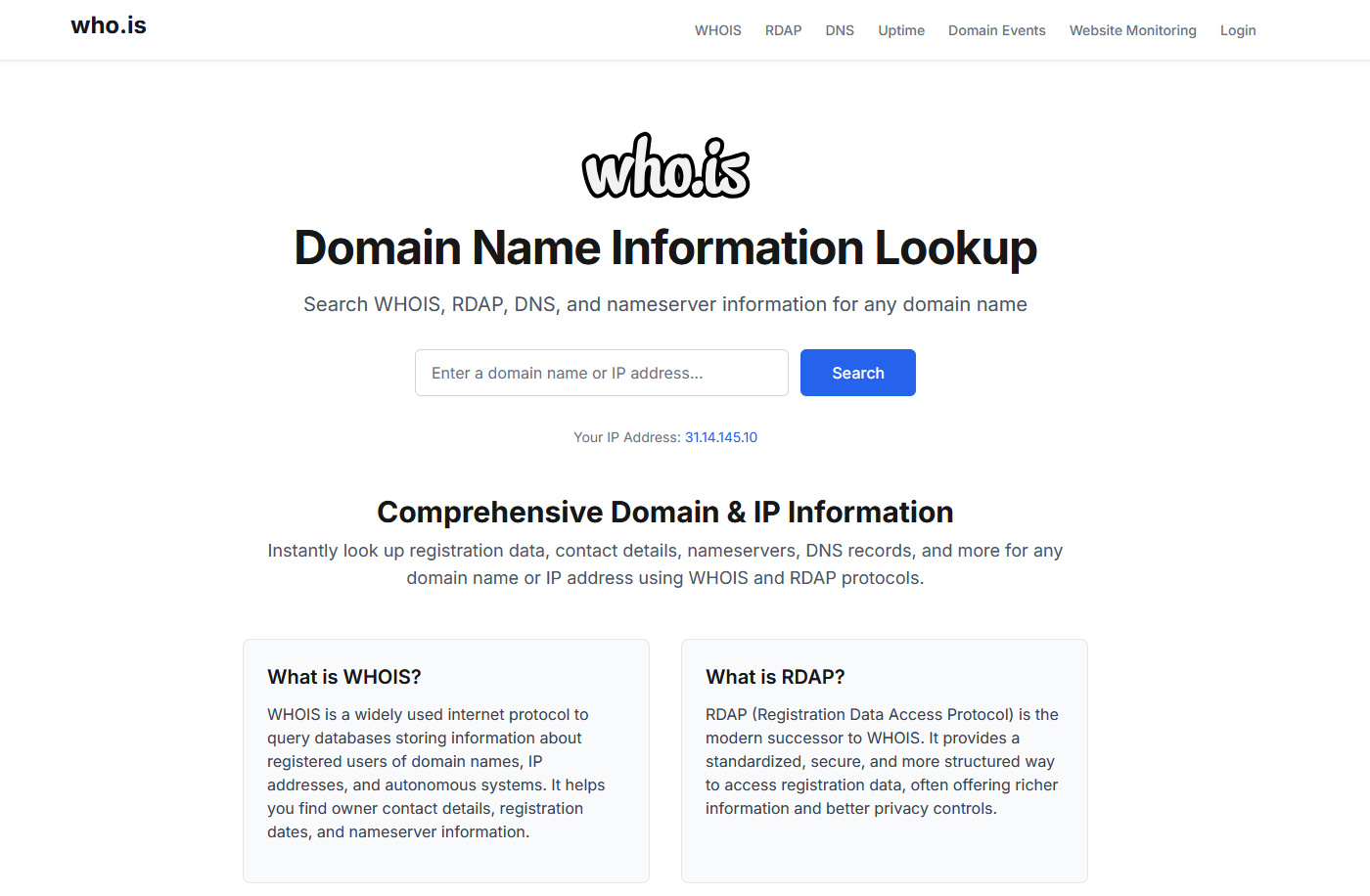Click the Login link
The width and height of the screenshot is (1370, 896).
1237,30
